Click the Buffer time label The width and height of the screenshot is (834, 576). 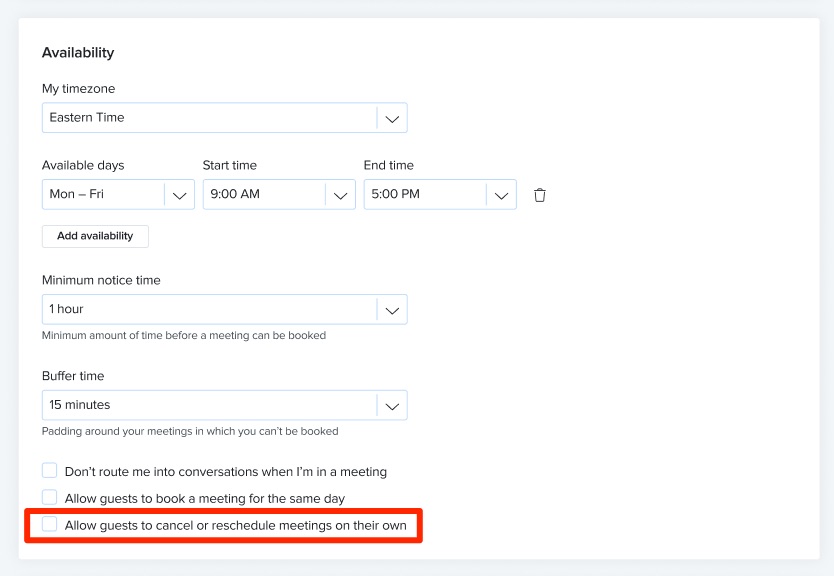click(x=73, y=375)
